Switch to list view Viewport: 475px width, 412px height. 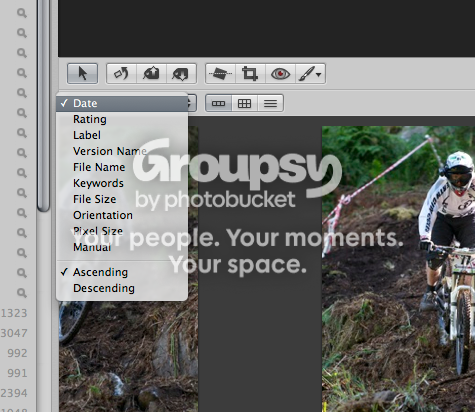pyautogui.click(x=270, y=103)
